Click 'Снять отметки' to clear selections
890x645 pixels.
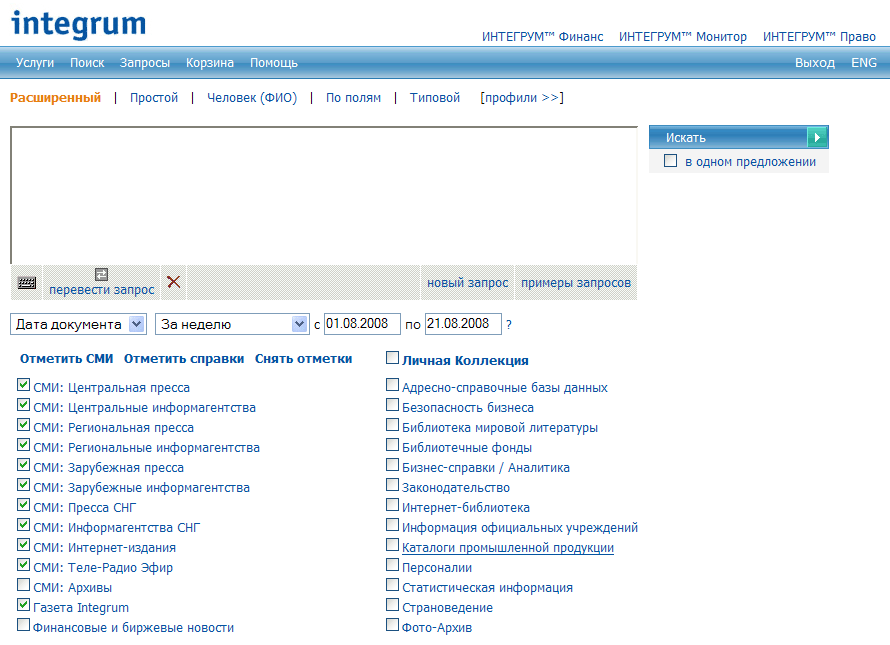pos(303,359)
